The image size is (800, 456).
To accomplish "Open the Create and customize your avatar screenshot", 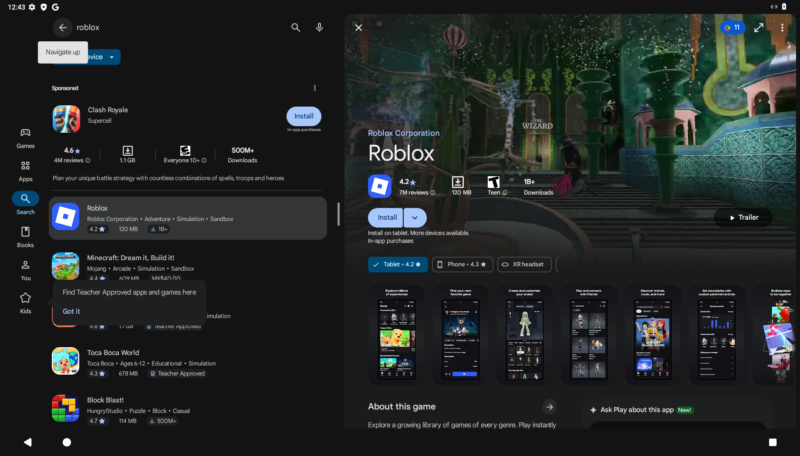I will pos(524,335).
